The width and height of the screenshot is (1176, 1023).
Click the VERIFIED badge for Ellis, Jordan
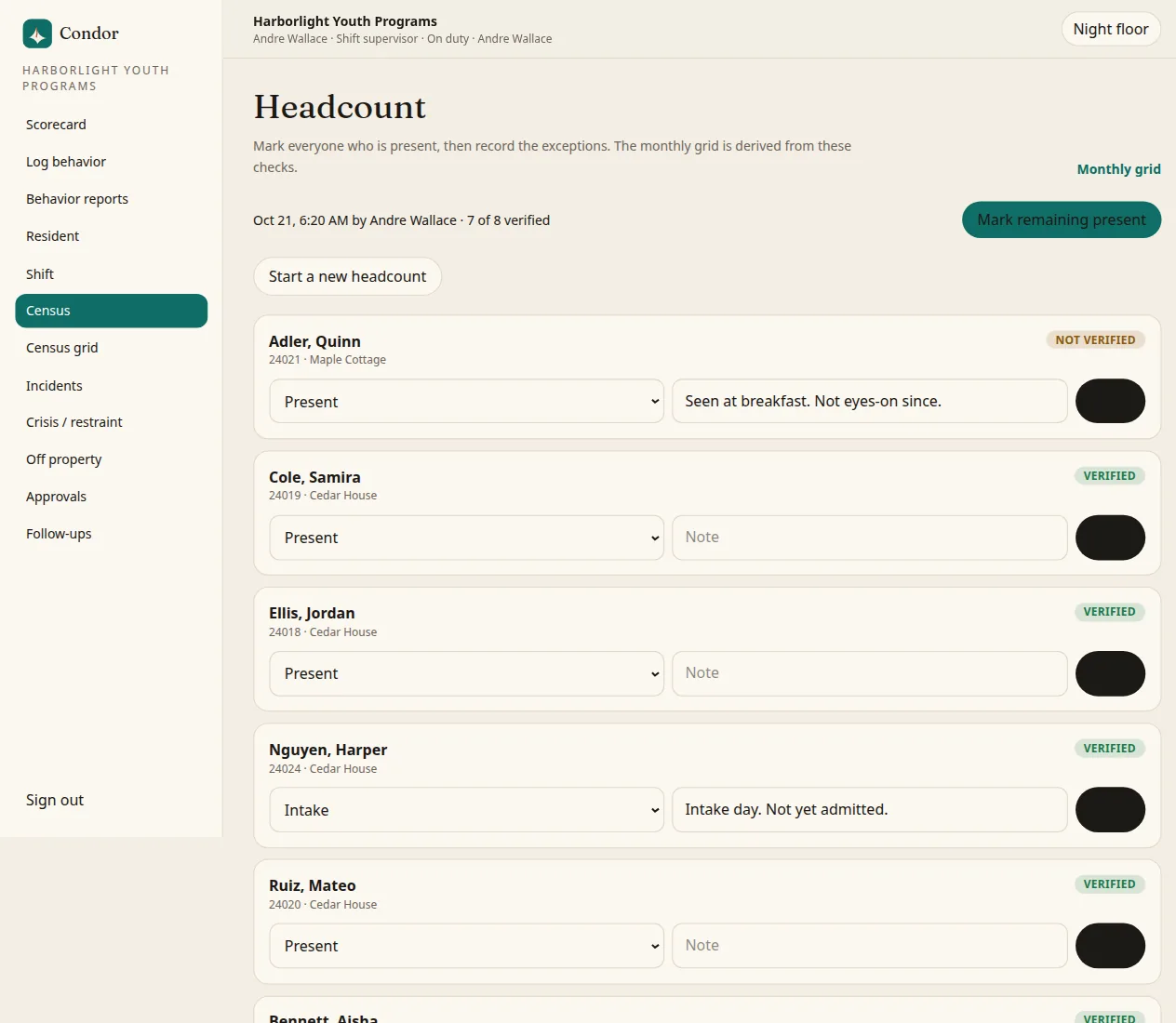tap(1109, 612)
